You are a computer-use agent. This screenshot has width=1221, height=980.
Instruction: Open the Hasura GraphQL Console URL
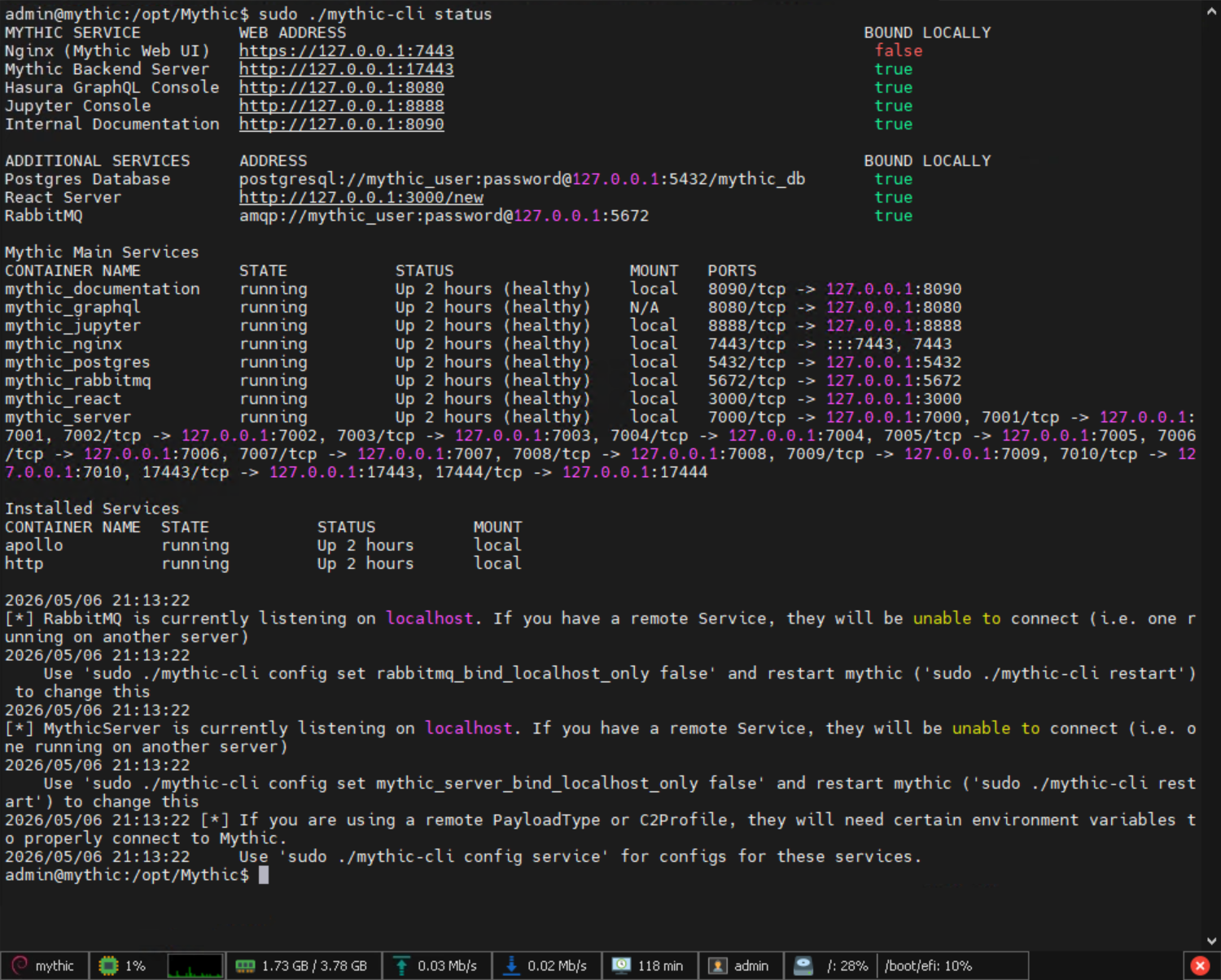[x=341, y=87]
